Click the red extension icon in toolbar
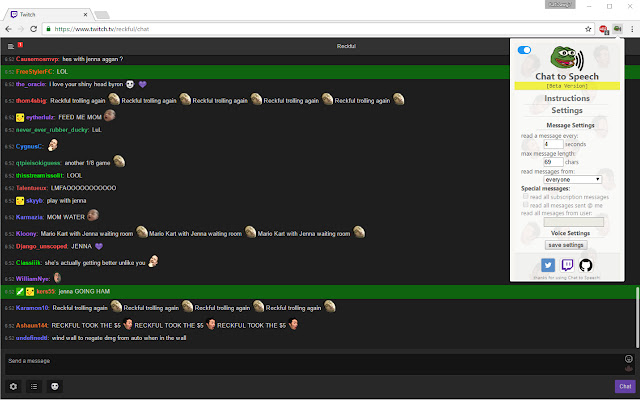Viewport: 640px width, 400px height. pos(603,29)
